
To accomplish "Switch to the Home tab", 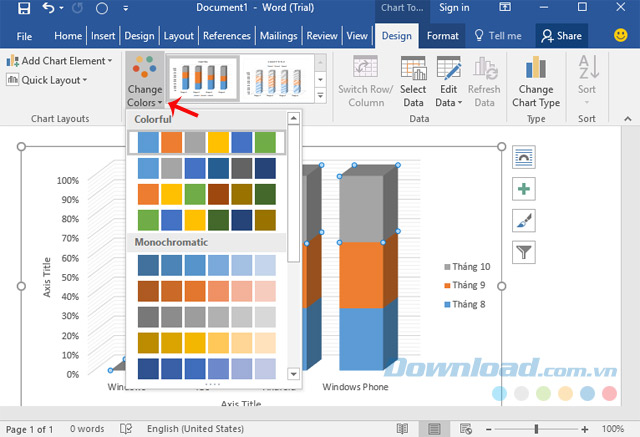I will [68, 36].
